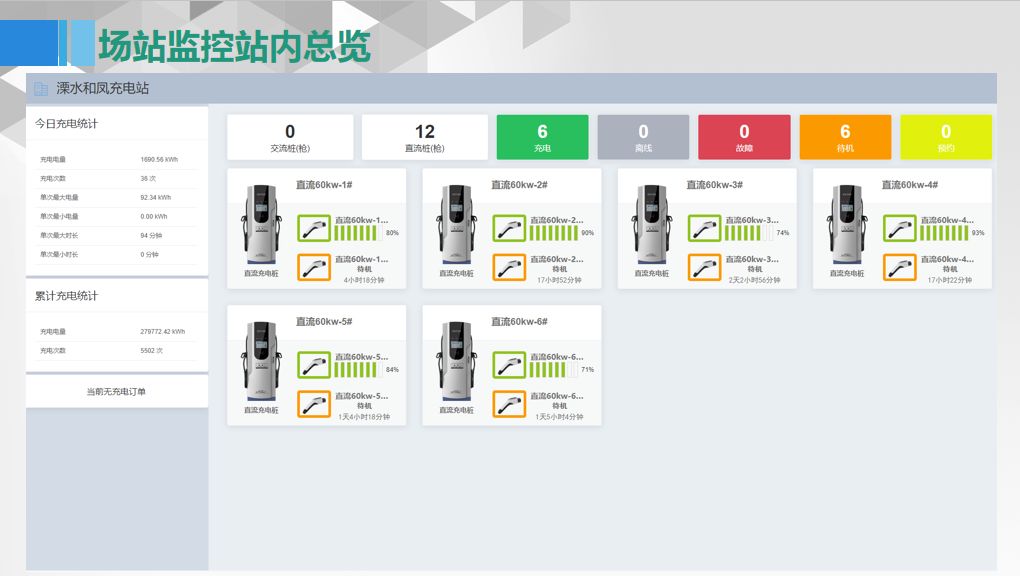Filter by the gray 离线 status tile
Screen dimensions: 1020x576
pyautogui.click(x=643, y=137)
